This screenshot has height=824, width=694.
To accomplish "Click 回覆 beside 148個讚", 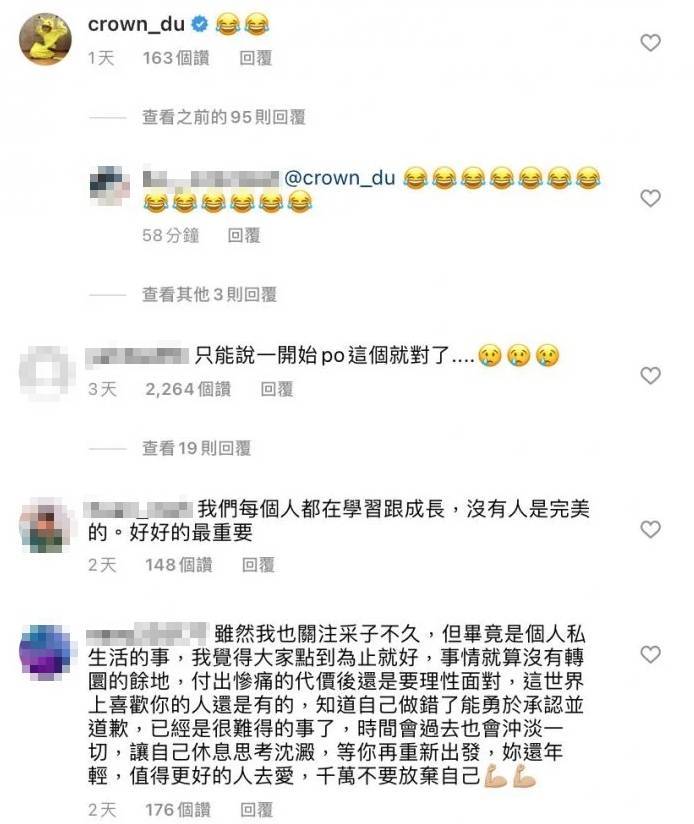I will coord(258,565).
